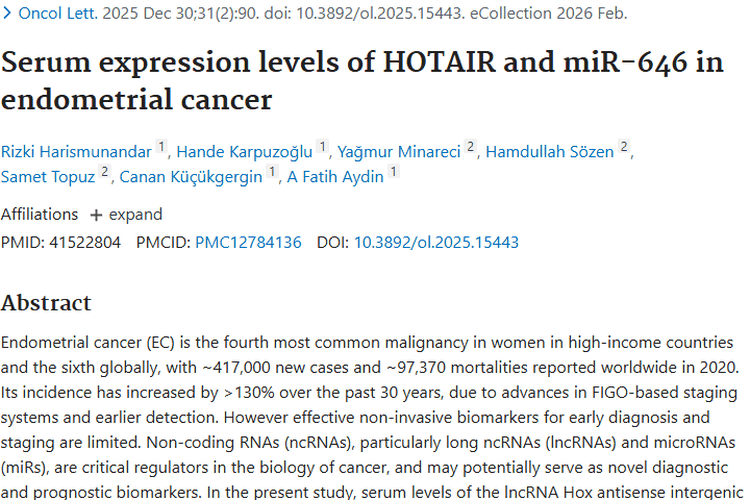Click the chevron beside Oncol Lett.
The image size is (750, 500).
click(8, 14)
